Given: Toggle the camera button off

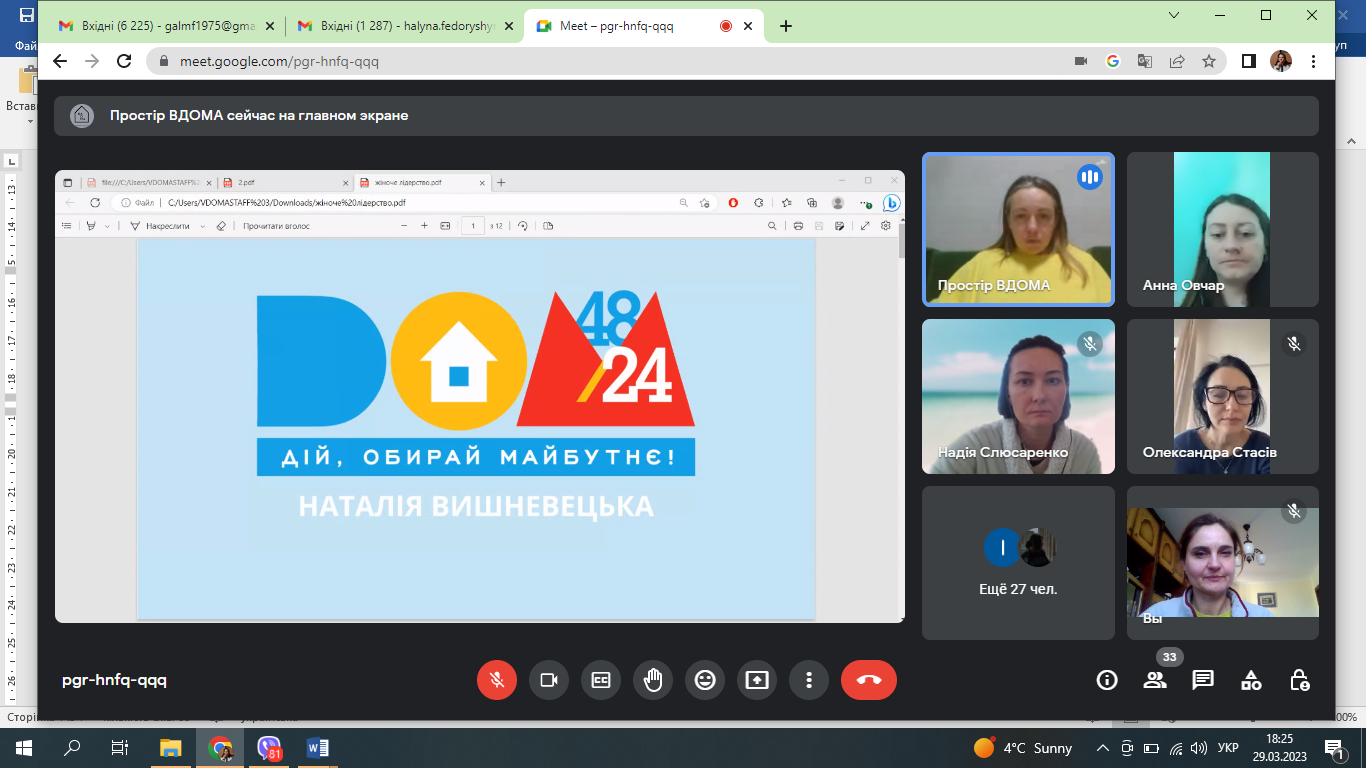Looking at the screenshot, I should [548, 680].
